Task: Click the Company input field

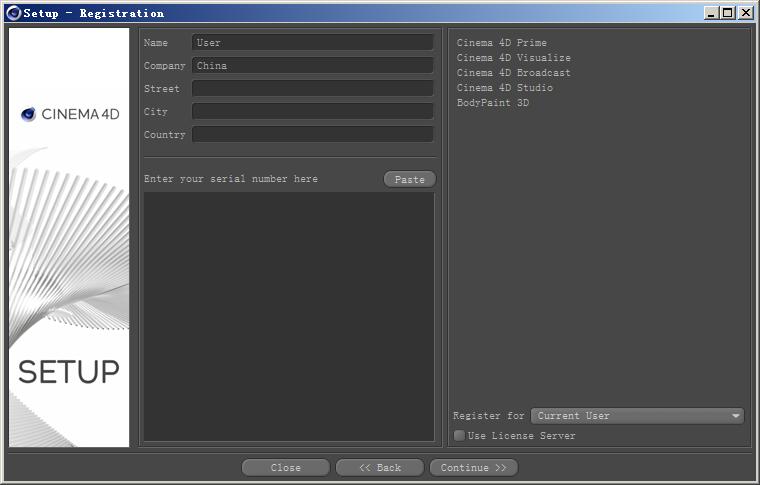Action: 313,65
